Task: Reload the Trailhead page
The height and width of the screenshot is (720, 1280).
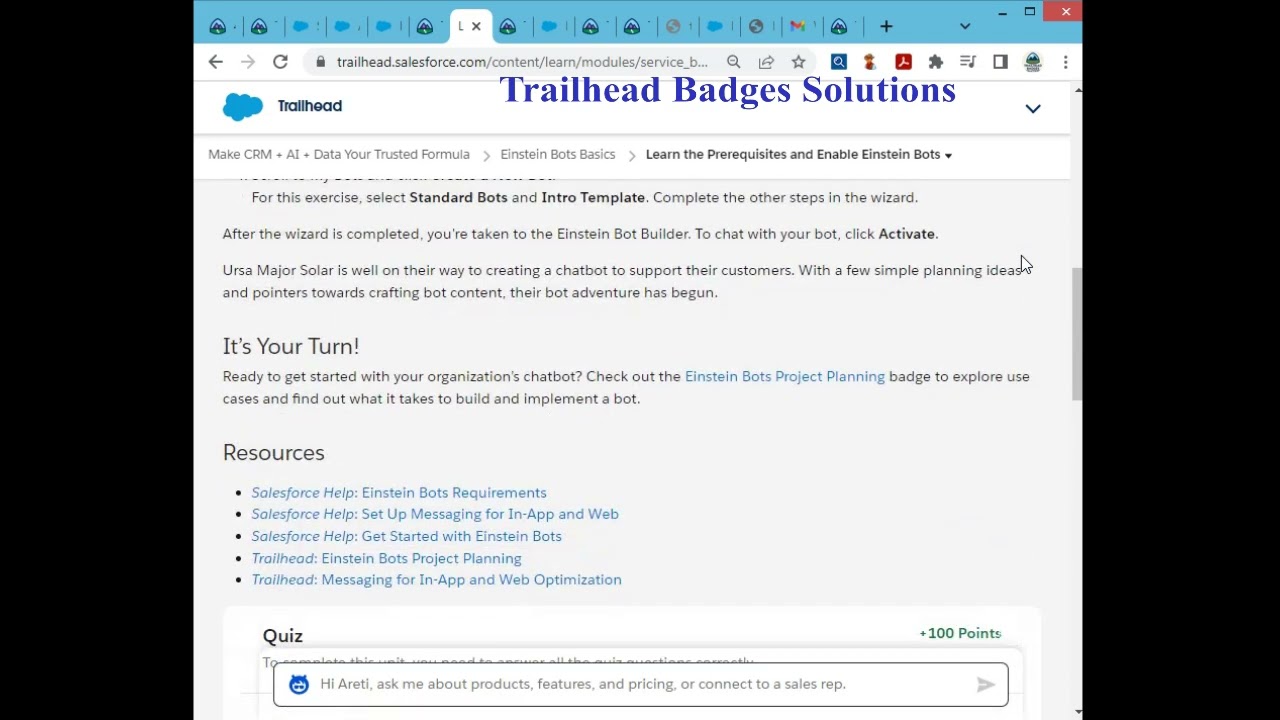Action: pos(281,62)
